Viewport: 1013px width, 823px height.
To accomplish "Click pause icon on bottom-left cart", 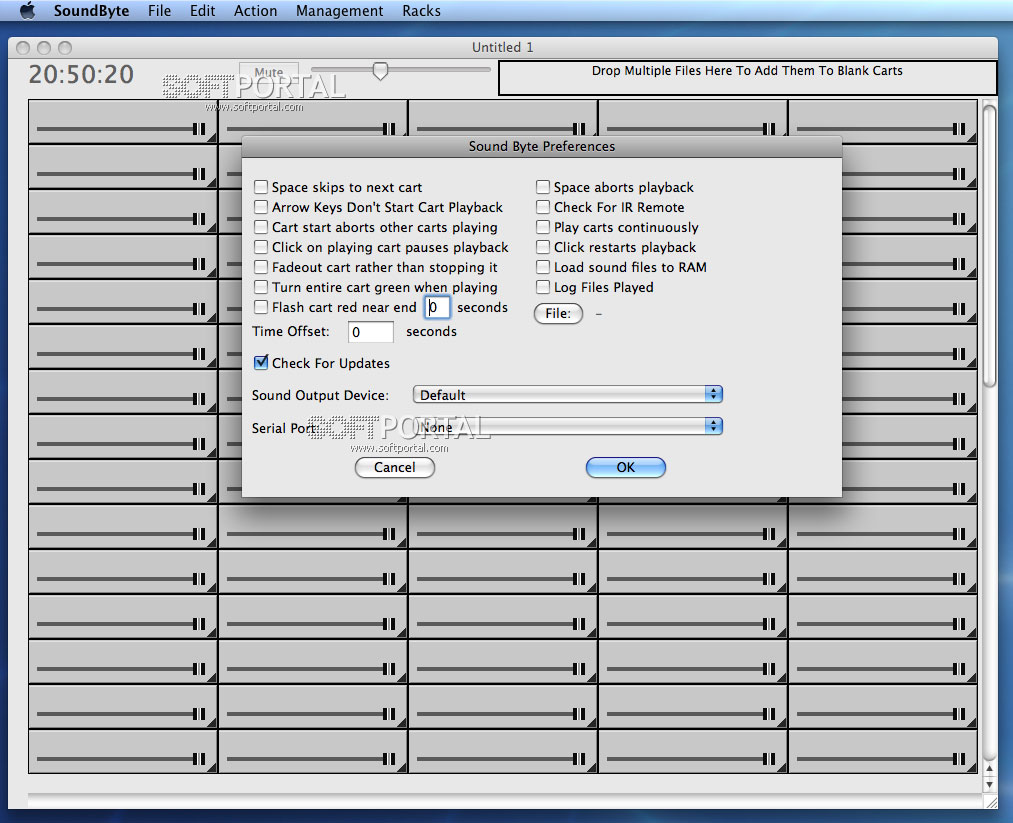I will coord(199,759).
